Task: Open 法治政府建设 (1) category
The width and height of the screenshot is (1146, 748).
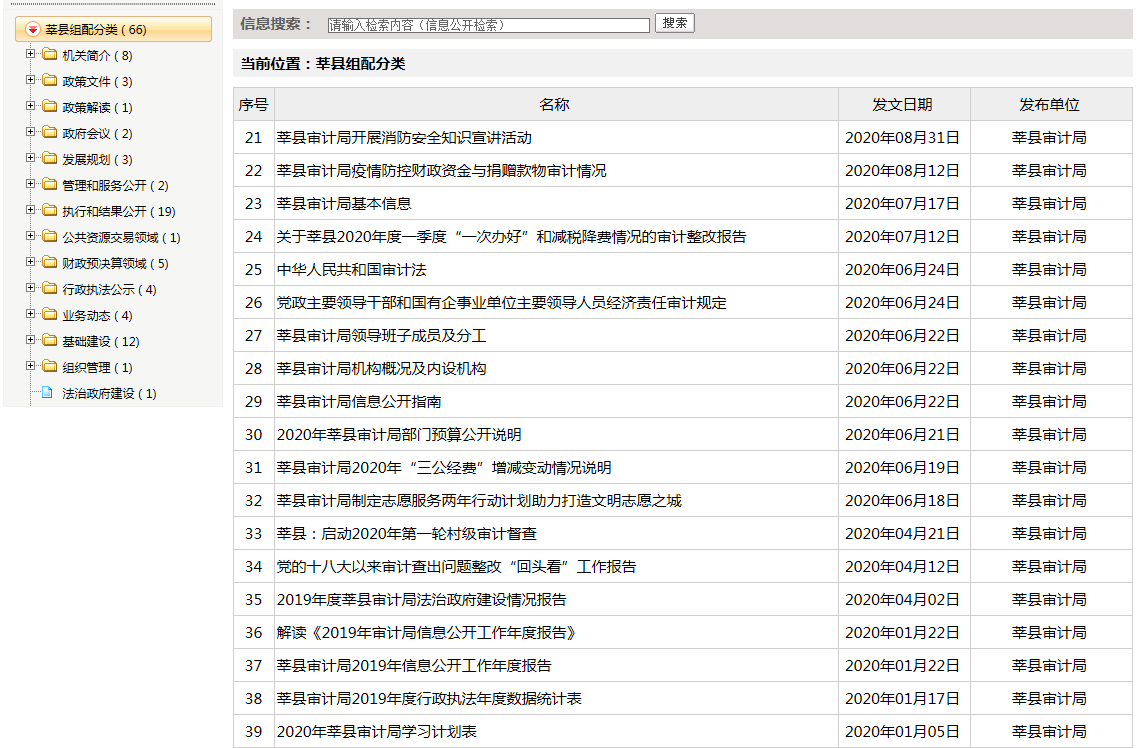Action: pyautogui.click(x=109, y=393)
